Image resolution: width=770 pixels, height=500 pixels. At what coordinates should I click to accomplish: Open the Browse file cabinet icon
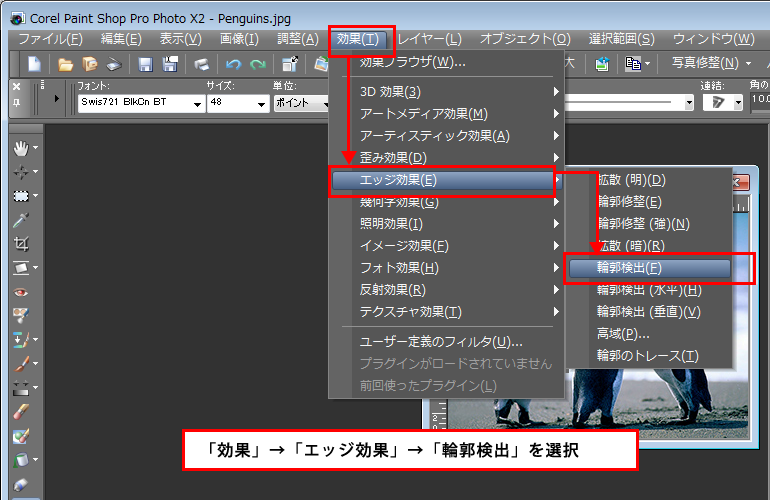click(x=90, y=64)
